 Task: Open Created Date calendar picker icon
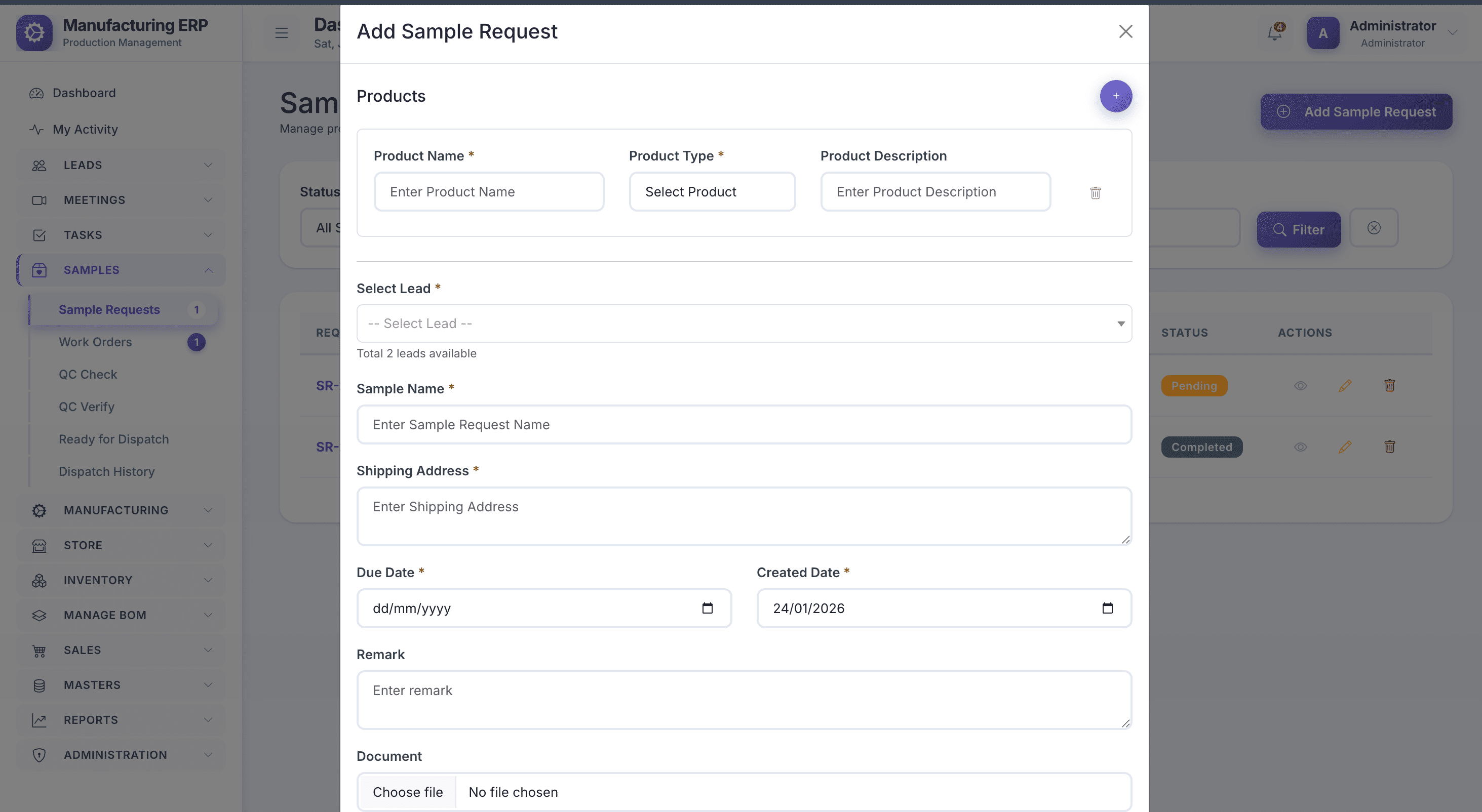click(1107, 608)
